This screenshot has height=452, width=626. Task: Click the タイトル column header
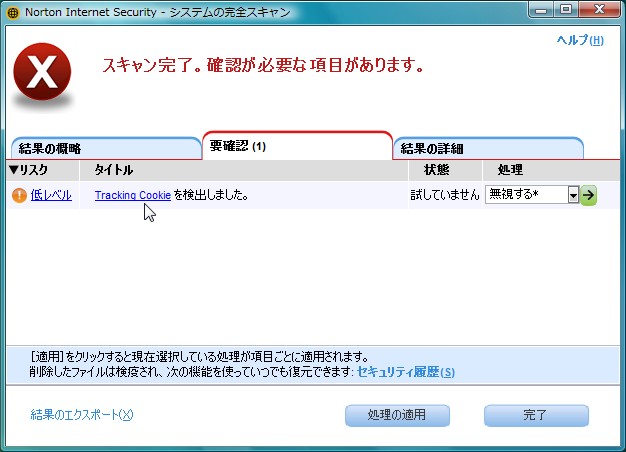click(244, 170)
